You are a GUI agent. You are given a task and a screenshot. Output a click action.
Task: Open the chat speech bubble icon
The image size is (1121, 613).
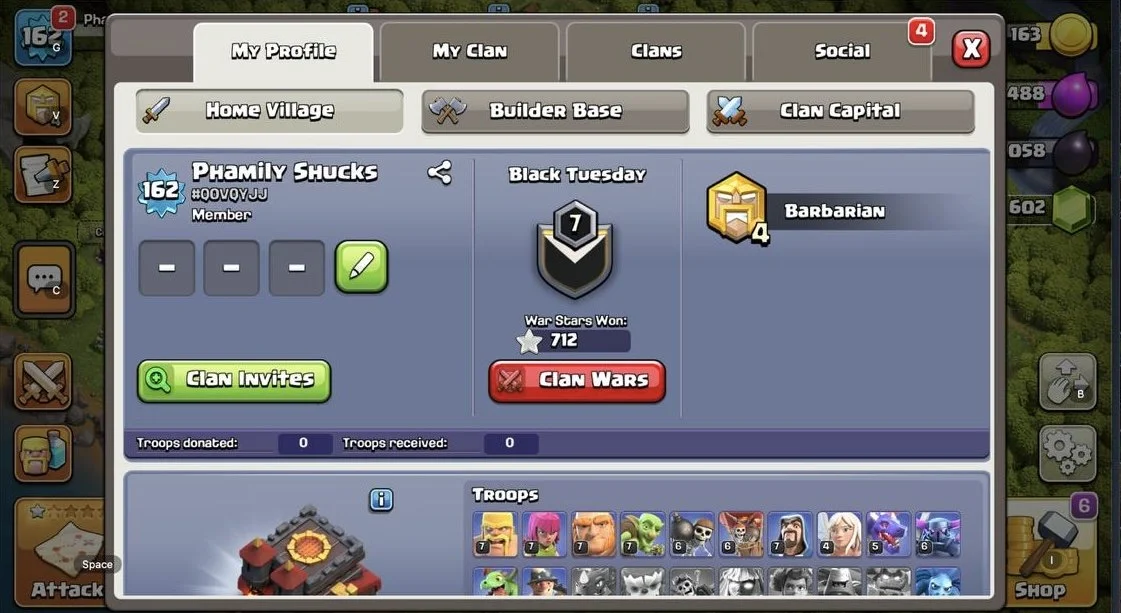[x=44, y=280]
